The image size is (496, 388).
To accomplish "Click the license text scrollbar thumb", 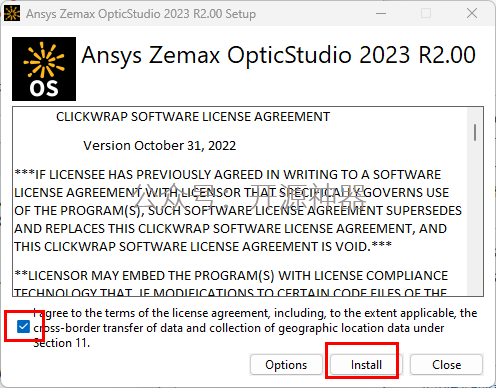I will [x=475, y=132].
